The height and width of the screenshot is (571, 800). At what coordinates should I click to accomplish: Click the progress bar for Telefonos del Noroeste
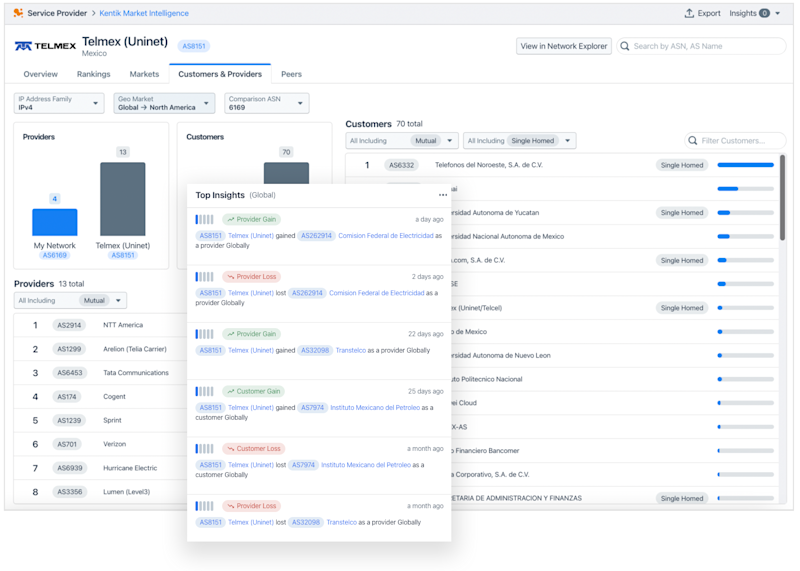click(x=745, y=165)
